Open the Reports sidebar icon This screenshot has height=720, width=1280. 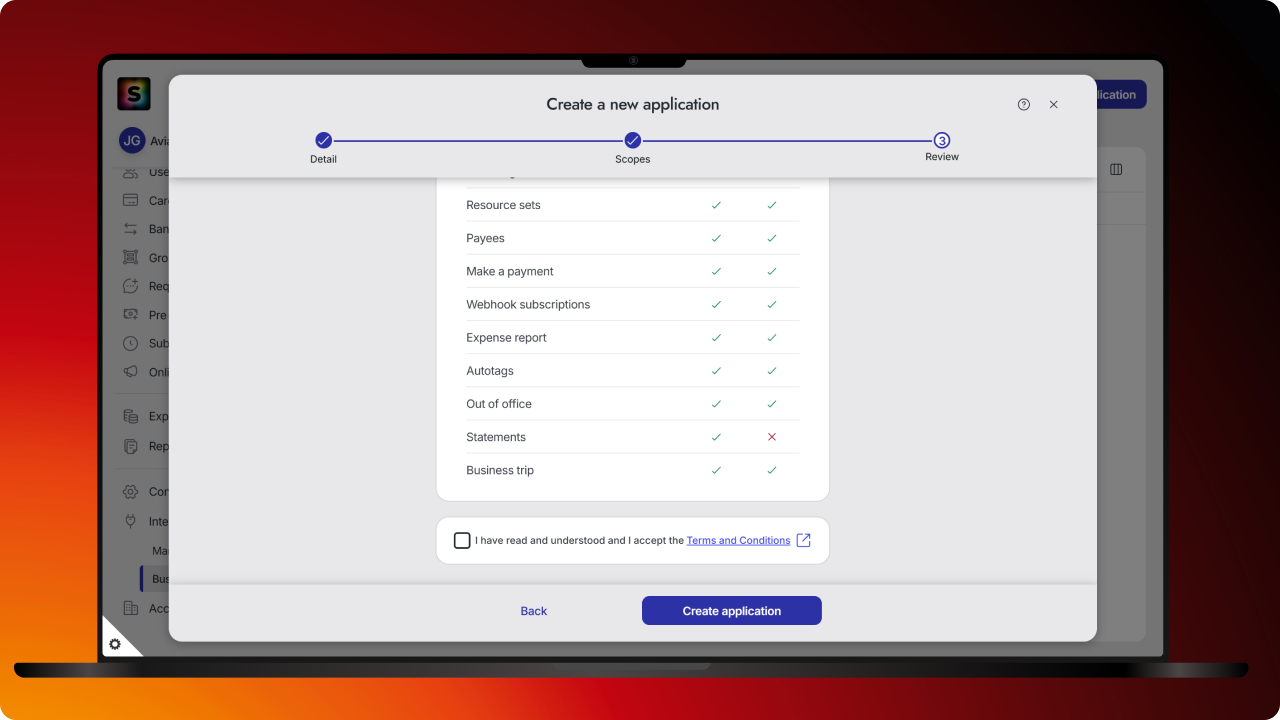tap(130, 446)
